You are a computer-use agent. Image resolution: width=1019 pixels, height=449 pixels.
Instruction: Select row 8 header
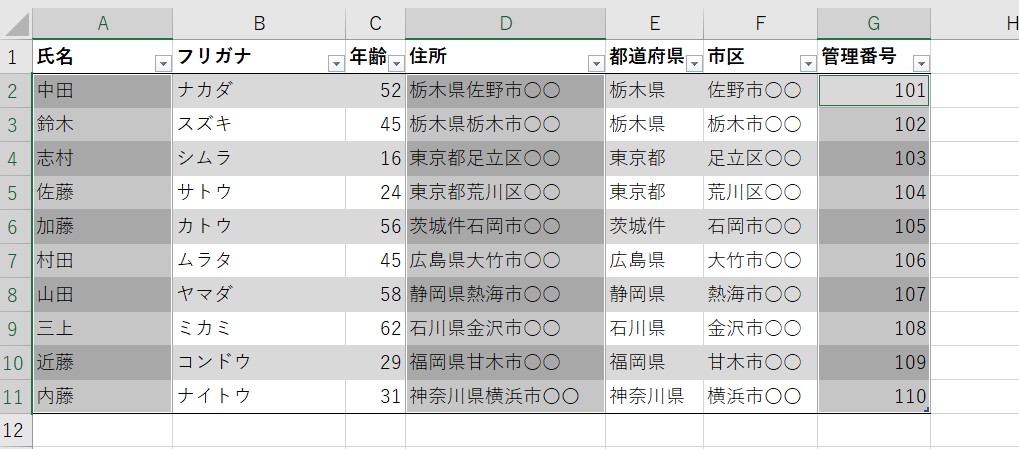pyautogui.click(x=16, y=294)
